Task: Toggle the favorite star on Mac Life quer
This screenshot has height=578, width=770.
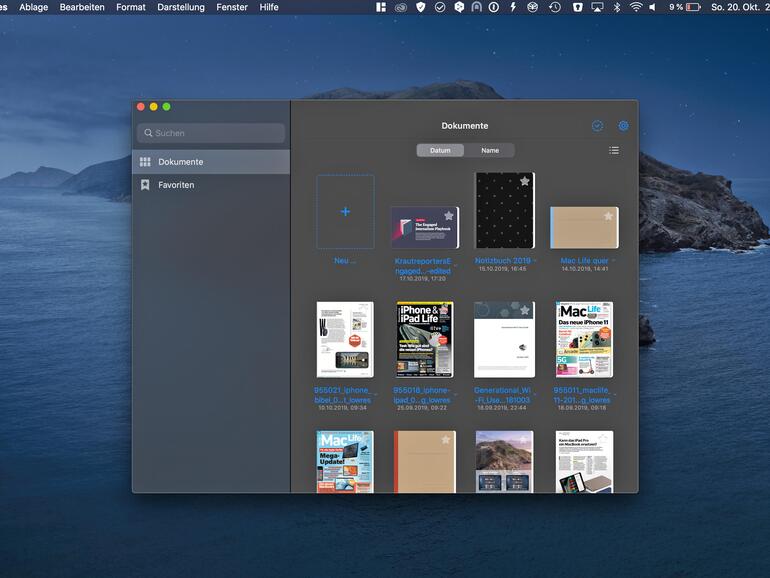Action: pos(608,216)
